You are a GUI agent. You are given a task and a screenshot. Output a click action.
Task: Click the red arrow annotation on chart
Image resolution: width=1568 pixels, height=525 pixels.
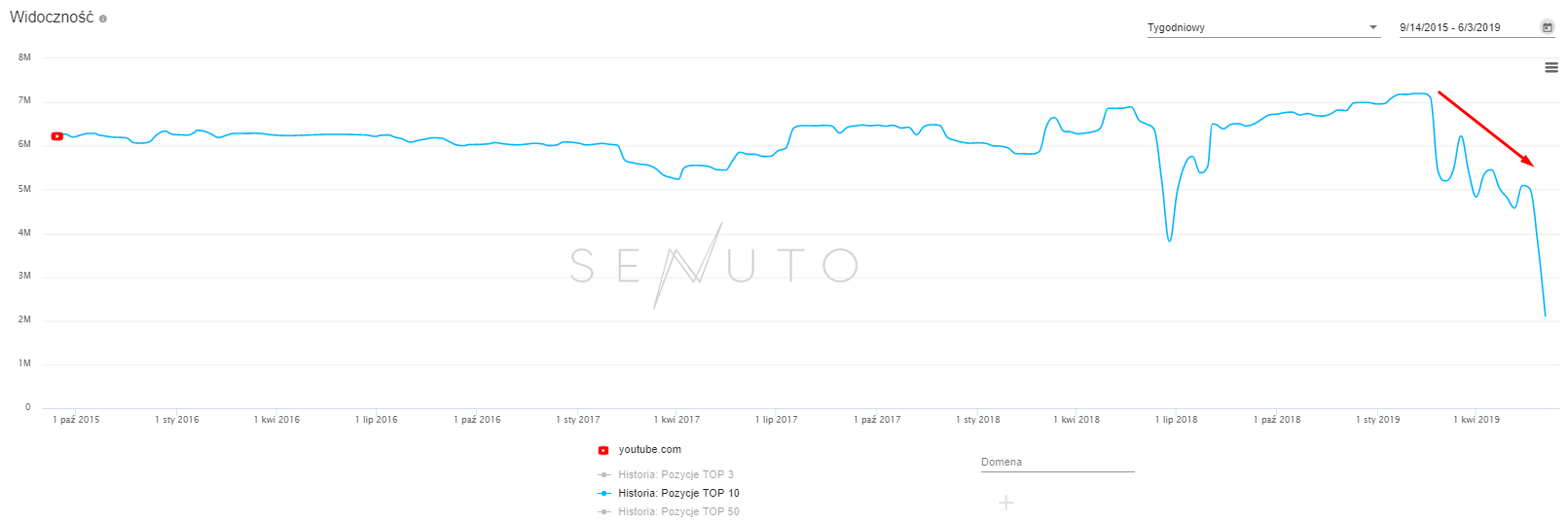click(x=1485, y=129)
